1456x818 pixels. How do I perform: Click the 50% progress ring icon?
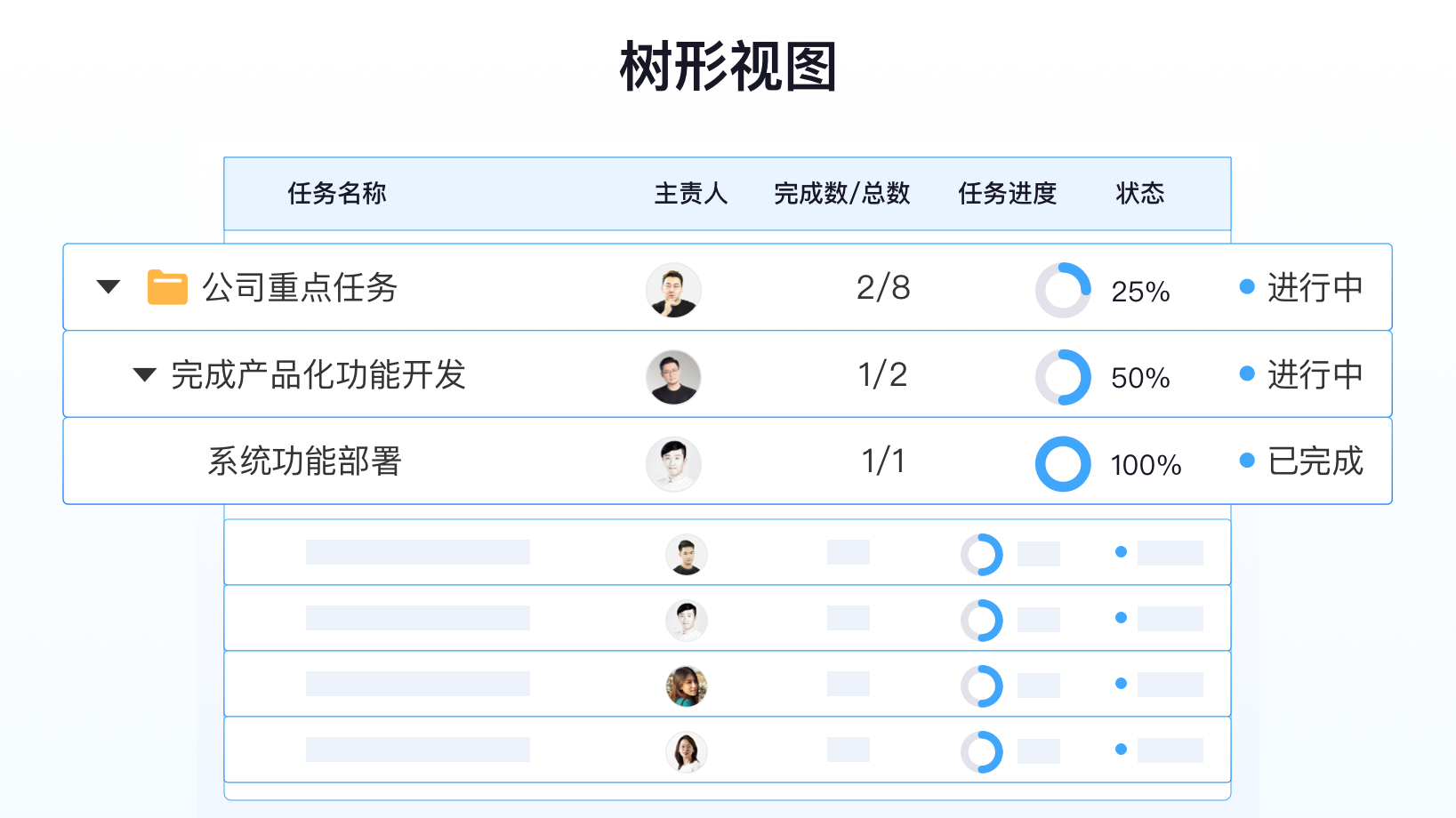pos(1063,377)
